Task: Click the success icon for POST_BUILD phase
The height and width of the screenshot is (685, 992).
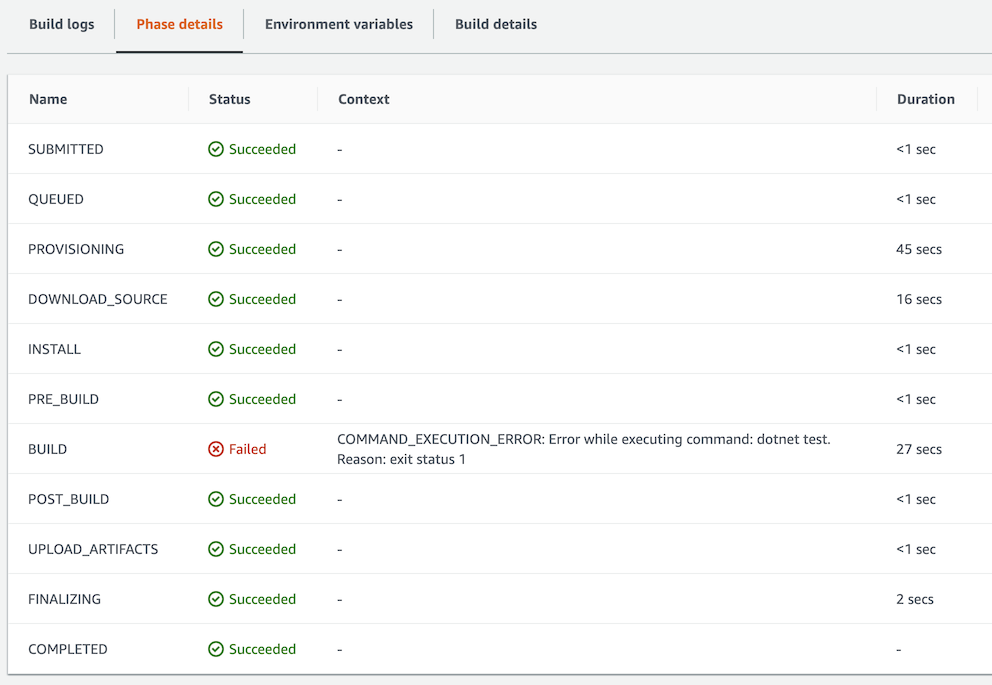Action: [x=216, y=499]
